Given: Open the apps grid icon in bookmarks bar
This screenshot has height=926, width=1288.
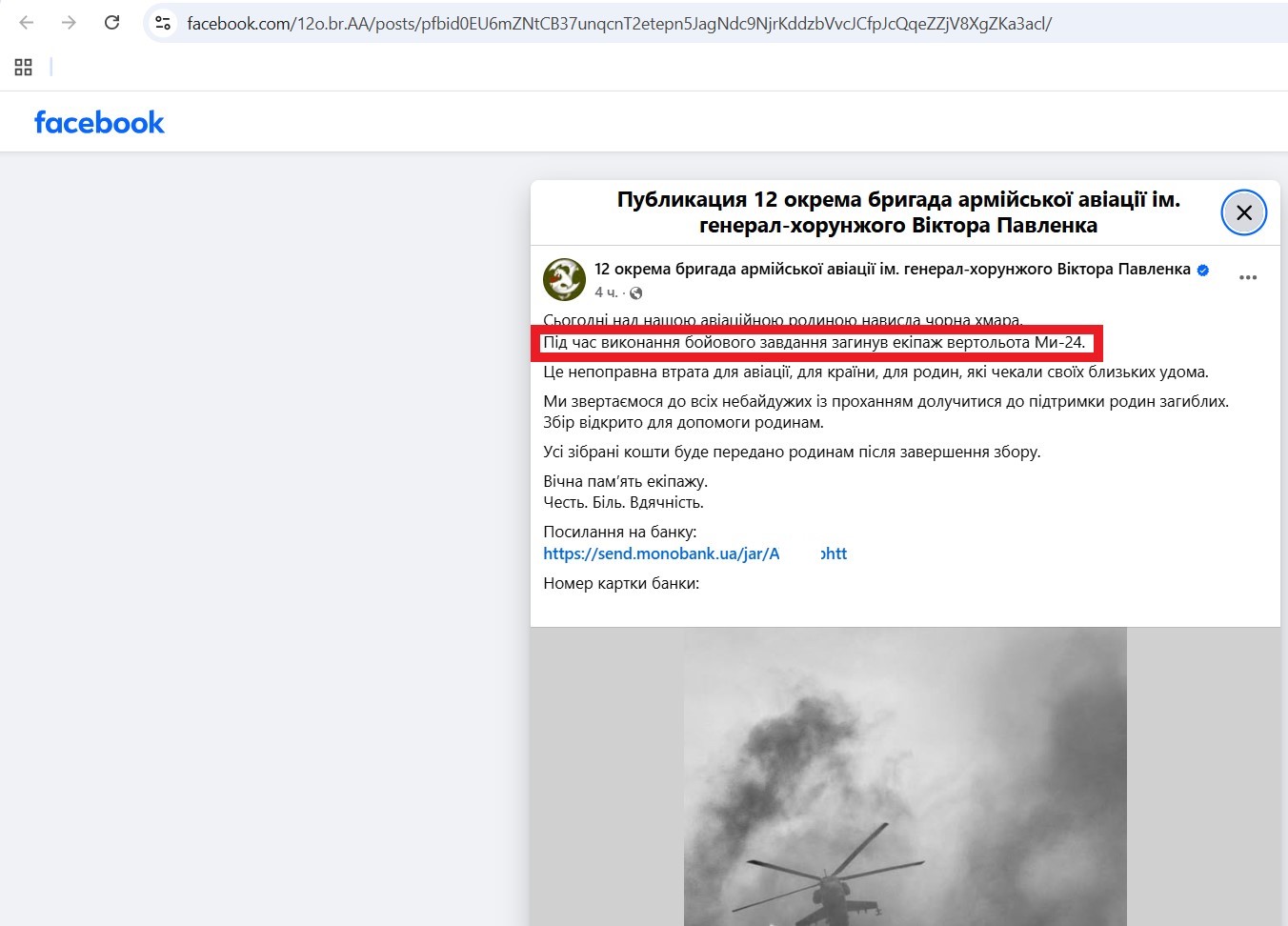Looking at the screenshot, I should tap(24, 67).
